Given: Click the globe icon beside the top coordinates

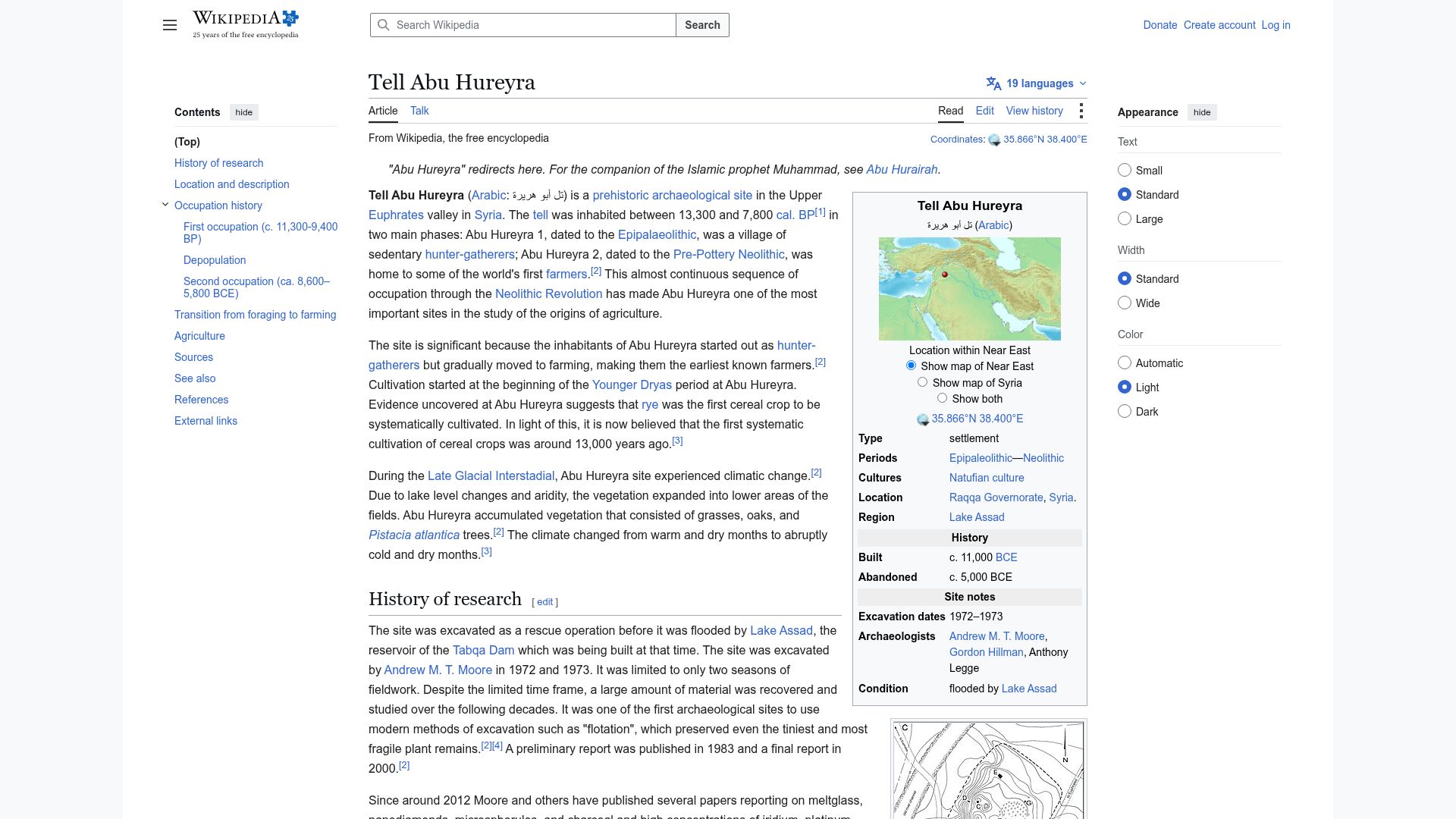Looking at the screenshot, I should click(994, 140).
